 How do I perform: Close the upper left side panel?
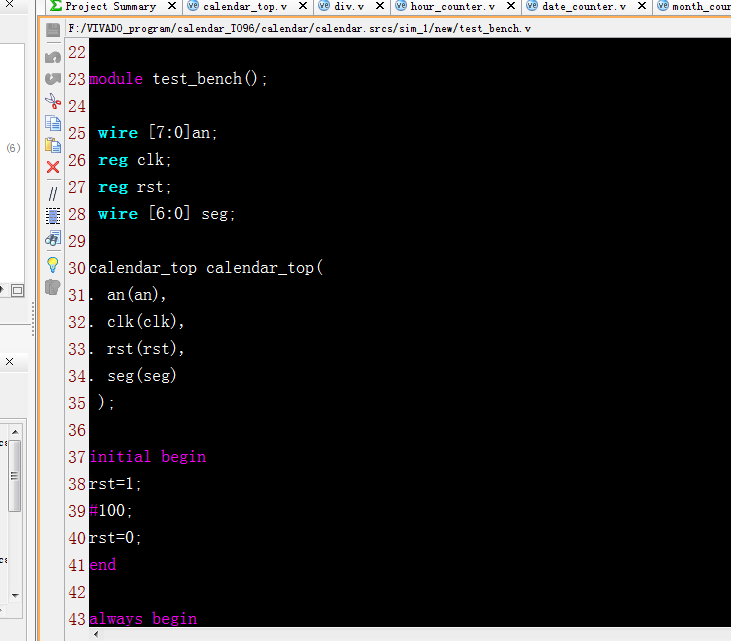point(9,5)
